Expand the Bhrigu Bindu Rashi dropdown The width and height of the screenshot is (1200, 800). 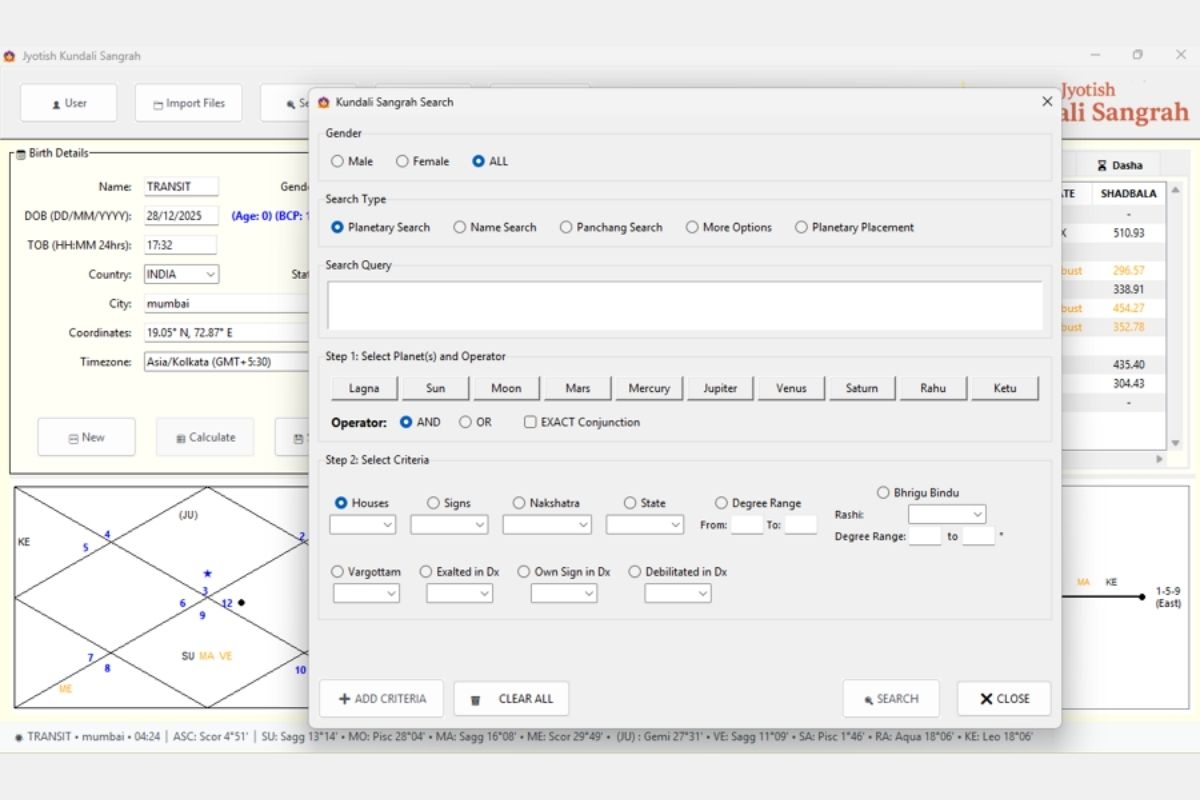(947, 514)
